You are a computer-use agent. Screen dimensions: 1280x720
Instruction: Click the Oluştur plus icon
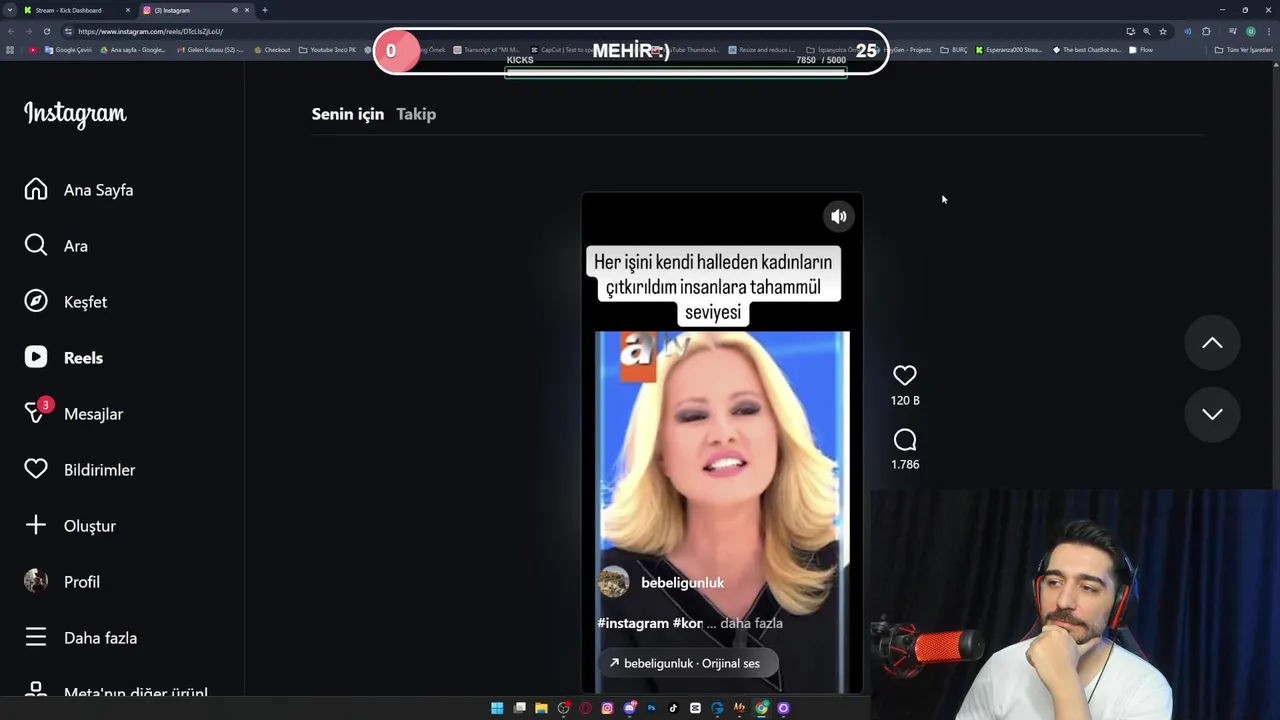point(36,526)
